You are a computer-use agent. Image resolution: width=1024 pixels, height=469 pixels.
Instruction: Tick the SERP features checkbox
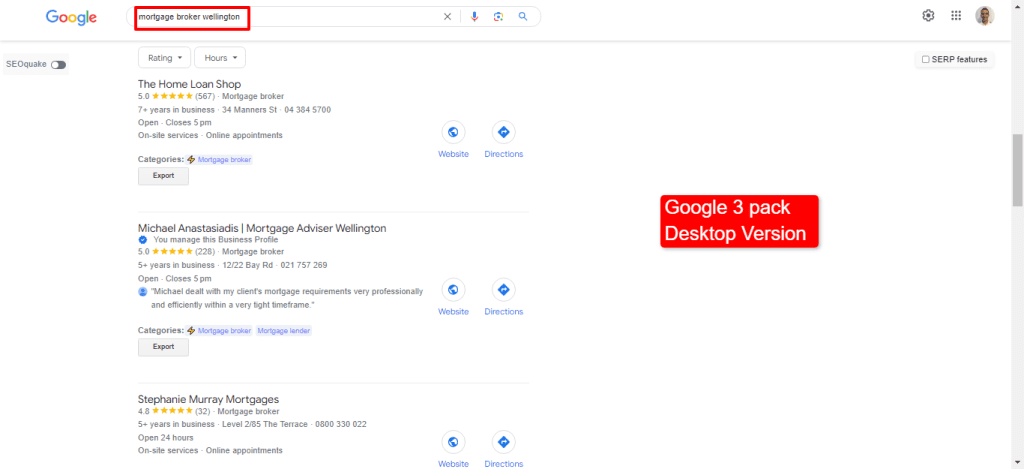tap(925, 59)
